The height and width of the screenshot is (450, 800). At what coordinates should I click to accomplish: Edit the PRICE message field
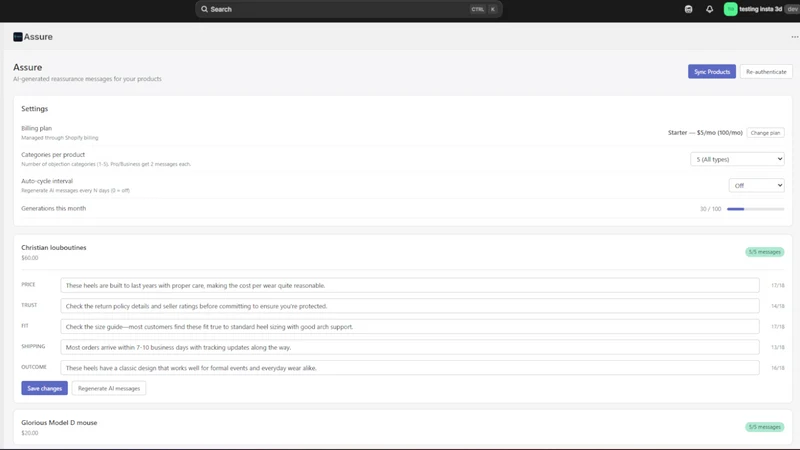tap(409, 285)
